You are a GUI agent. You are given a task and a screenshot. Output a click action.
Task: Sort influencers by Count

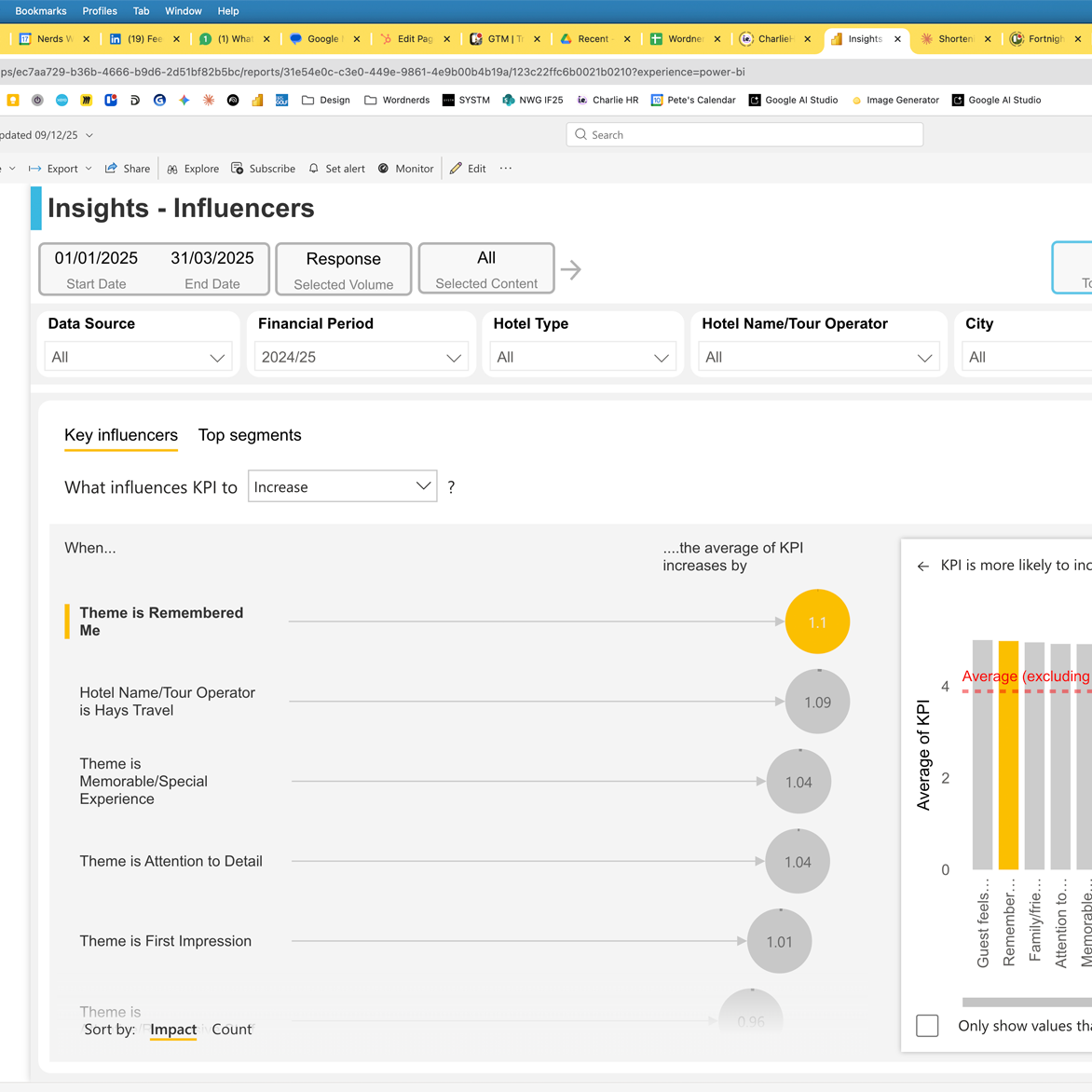click(231, 1030)
